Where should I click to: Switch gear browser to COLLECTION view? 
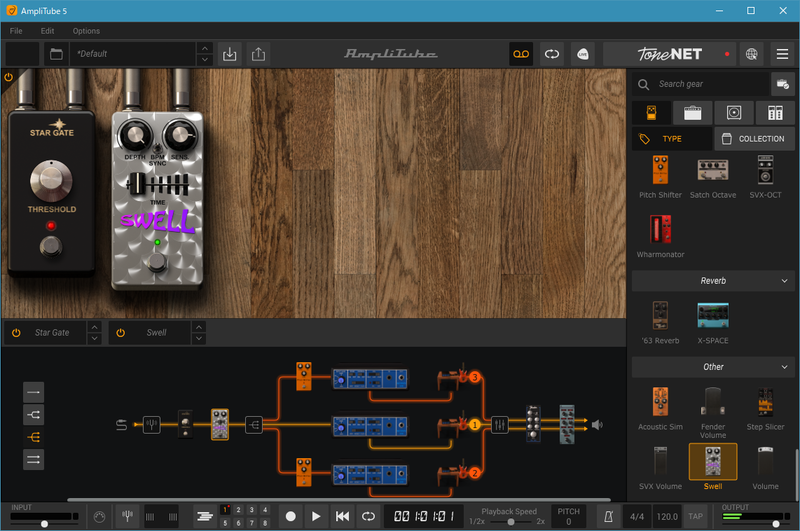tap(754, 139)
